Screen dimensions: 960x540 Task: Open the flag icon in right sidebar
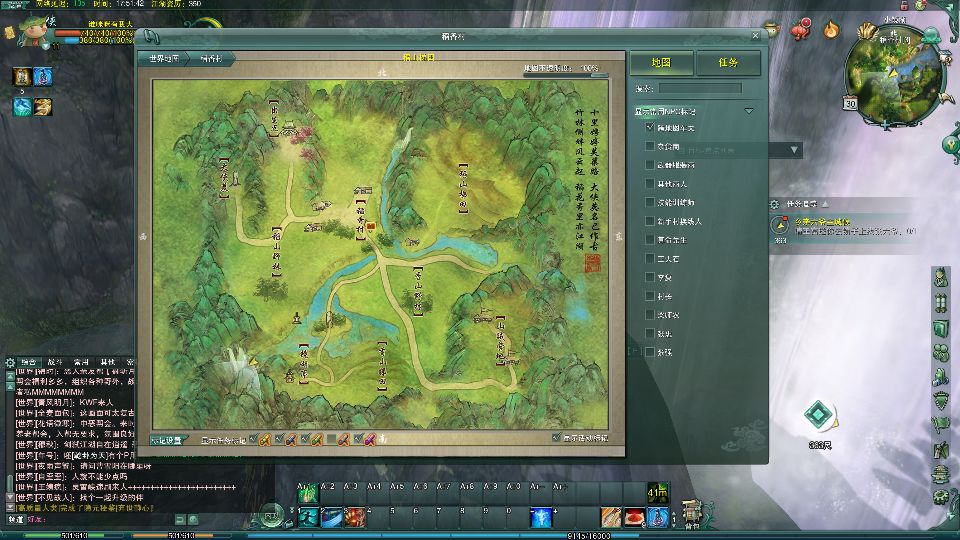coord(941,424)
